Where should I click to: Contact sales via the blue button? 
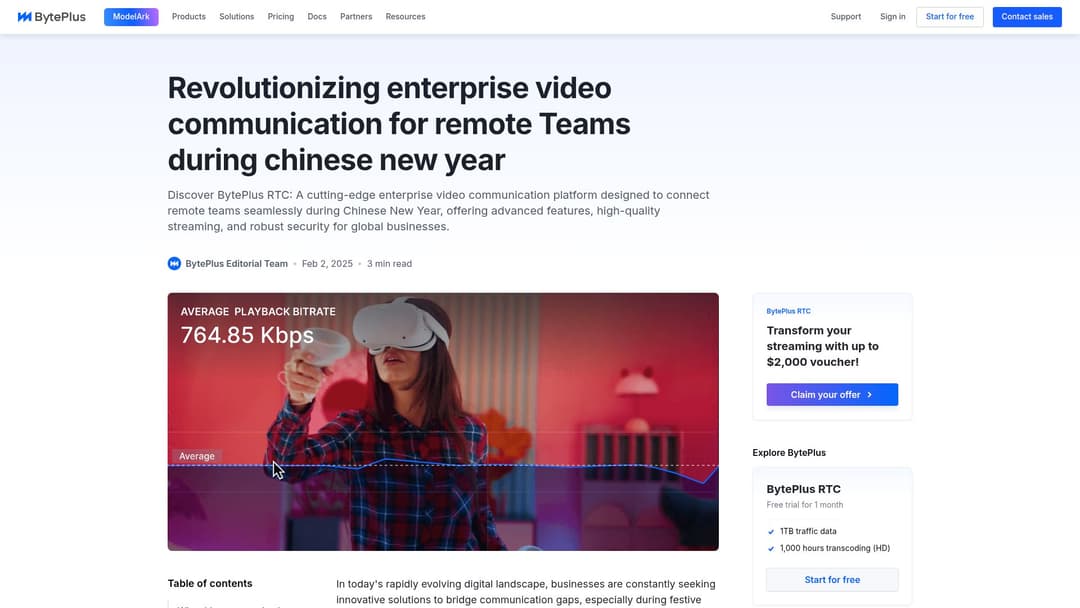[1027, 17]
